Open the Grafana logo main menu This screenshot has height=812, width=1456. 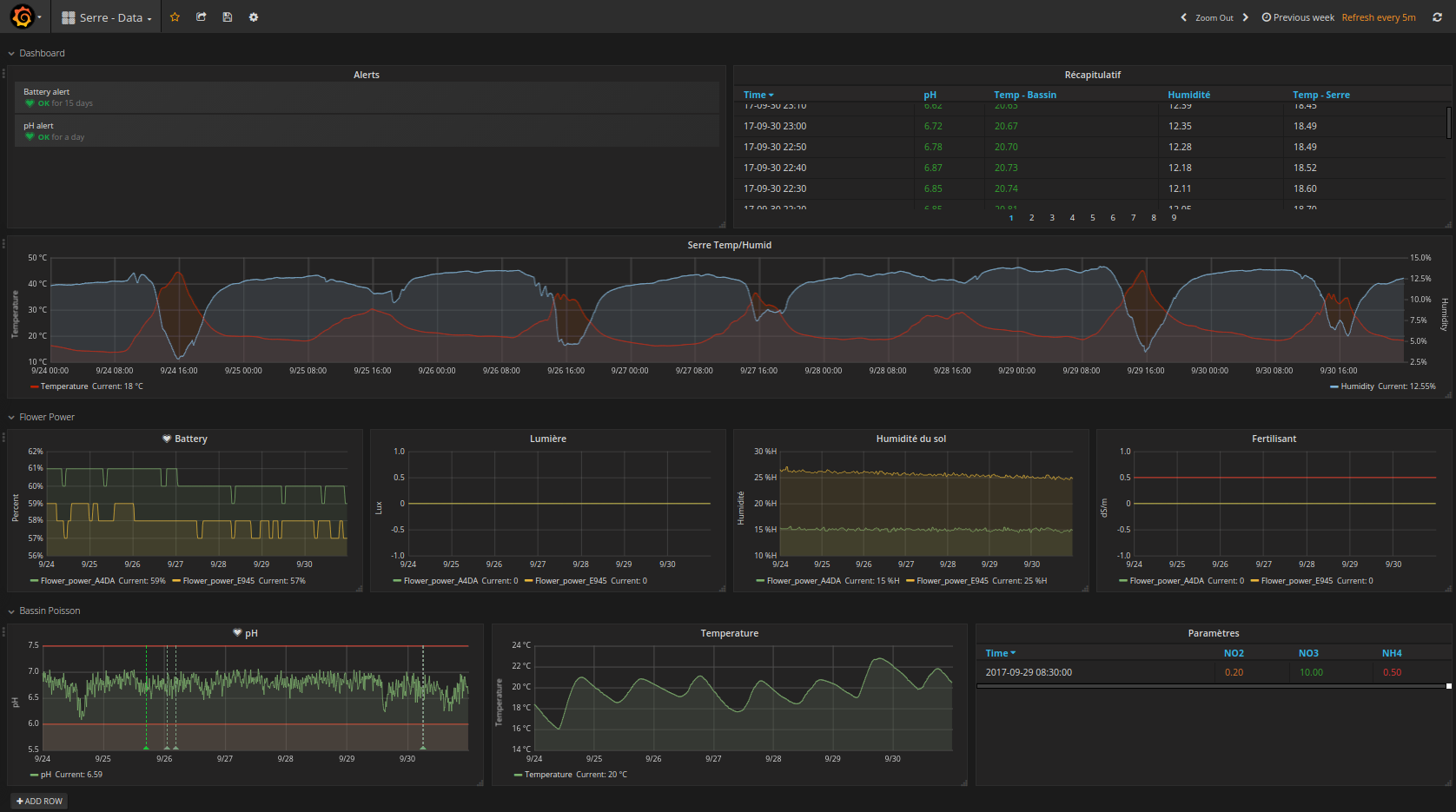(23, 17)
